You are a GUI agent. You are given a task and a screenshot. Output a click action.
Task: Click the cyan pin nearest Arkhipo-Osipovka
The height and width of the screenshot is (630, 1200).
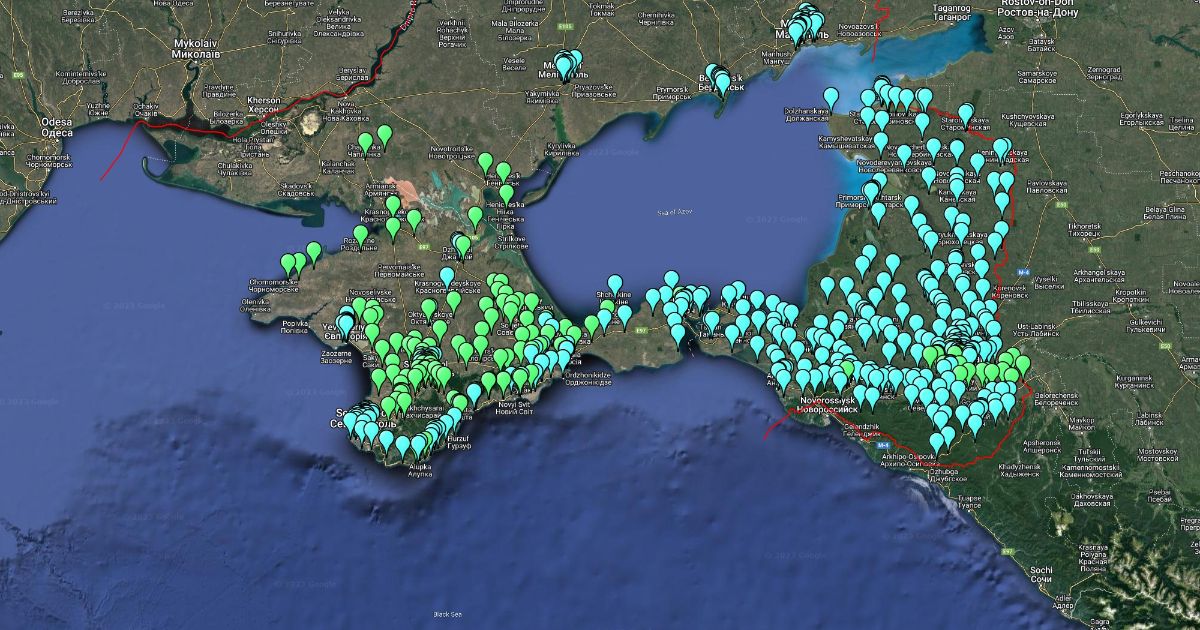[x=937, y=441]
